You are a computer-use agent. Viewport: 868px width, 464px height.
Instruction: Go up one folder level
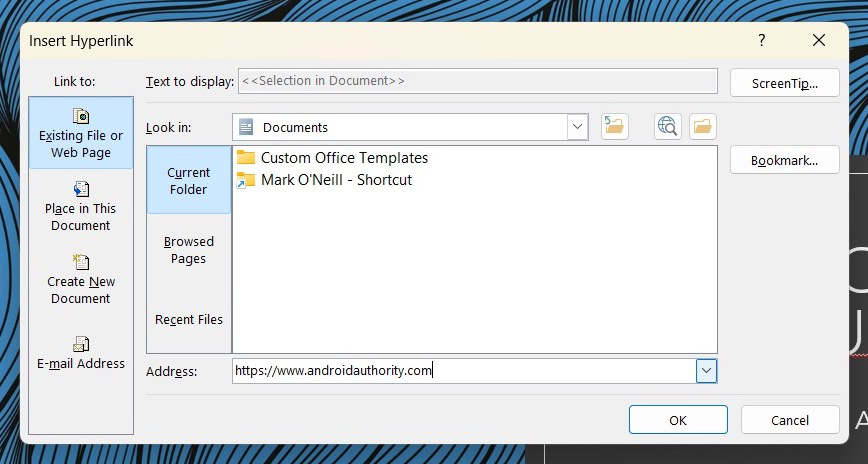tap(614, 127)
